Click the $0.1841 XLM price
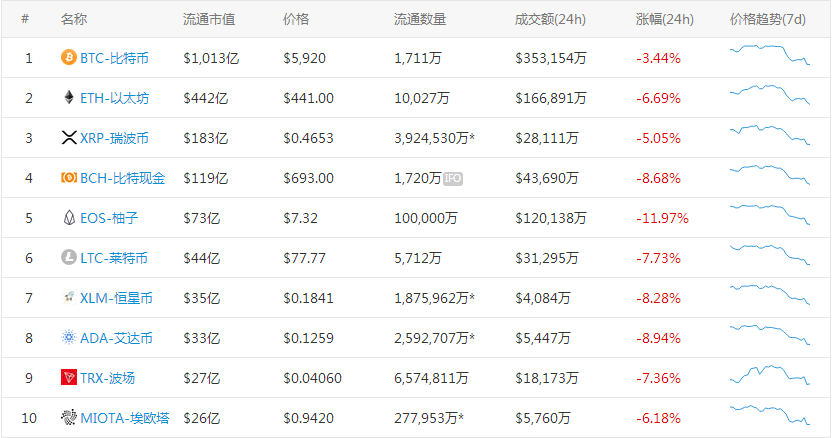Viewport: 833px width, 438px height. point(308,298)
